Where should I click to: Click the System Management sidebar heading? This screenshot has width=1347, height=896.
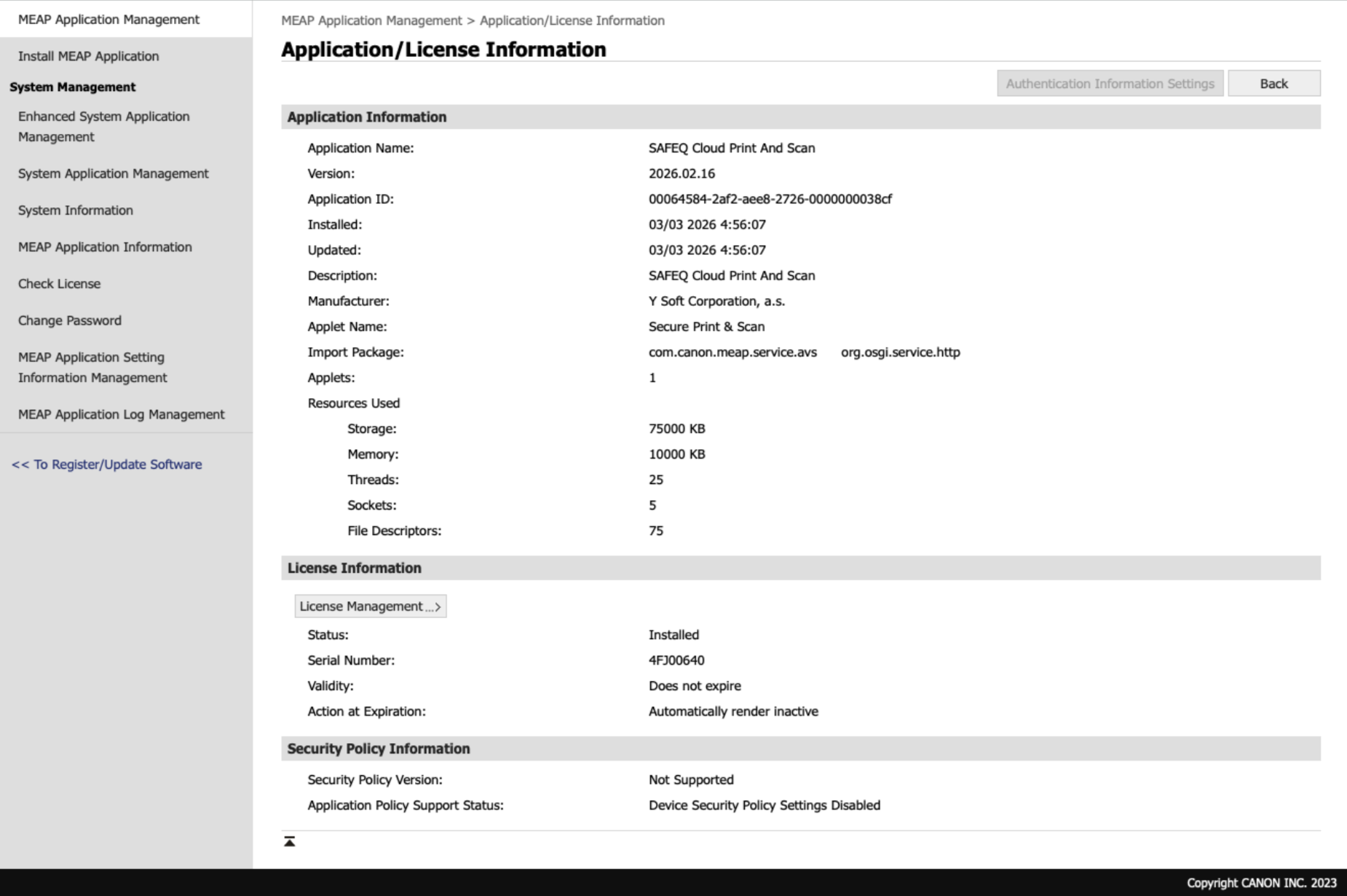pos(72,87)
